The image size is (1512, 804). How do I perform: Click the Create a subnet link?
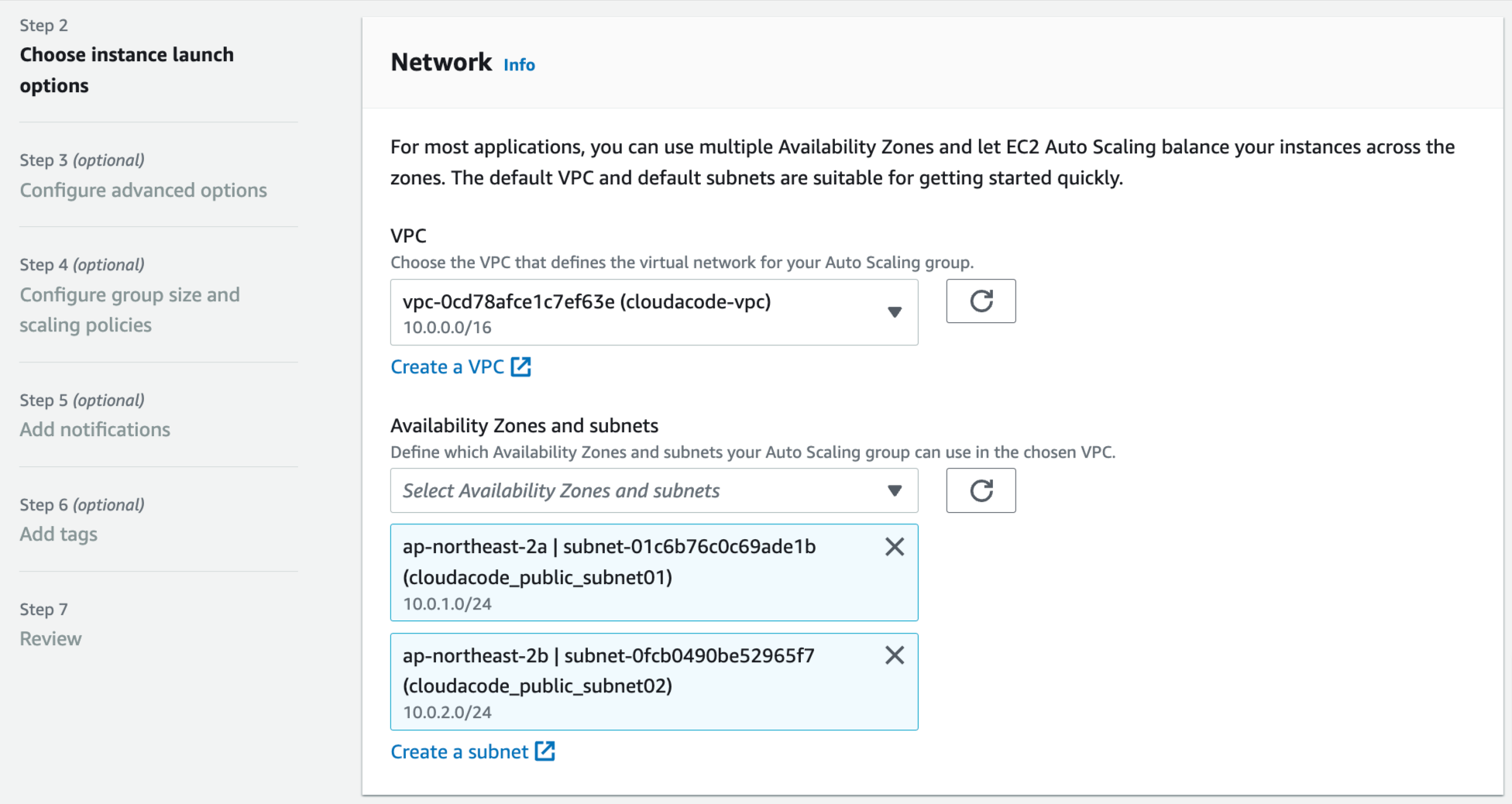click(x=472, y=751)
